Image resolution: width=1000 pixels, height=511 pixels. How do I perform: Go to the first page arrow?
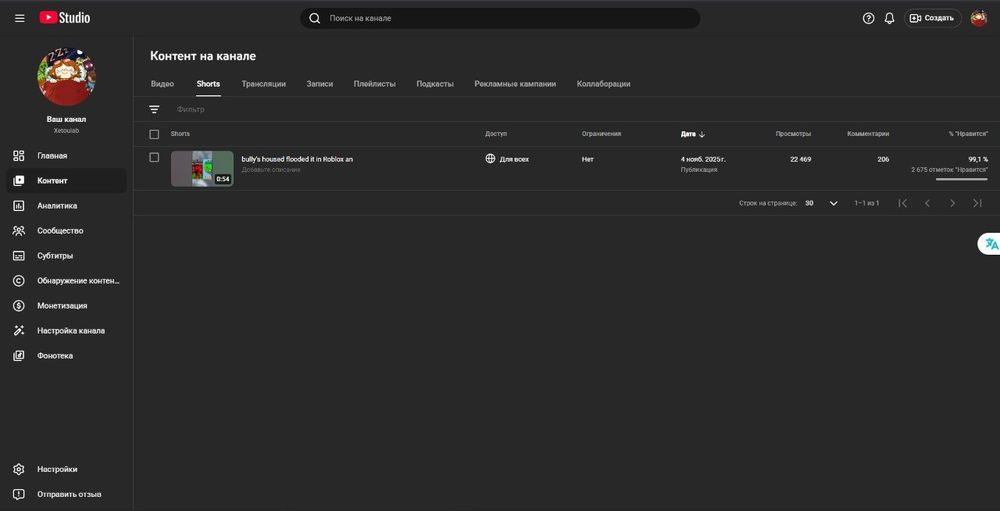pos(902,203)
